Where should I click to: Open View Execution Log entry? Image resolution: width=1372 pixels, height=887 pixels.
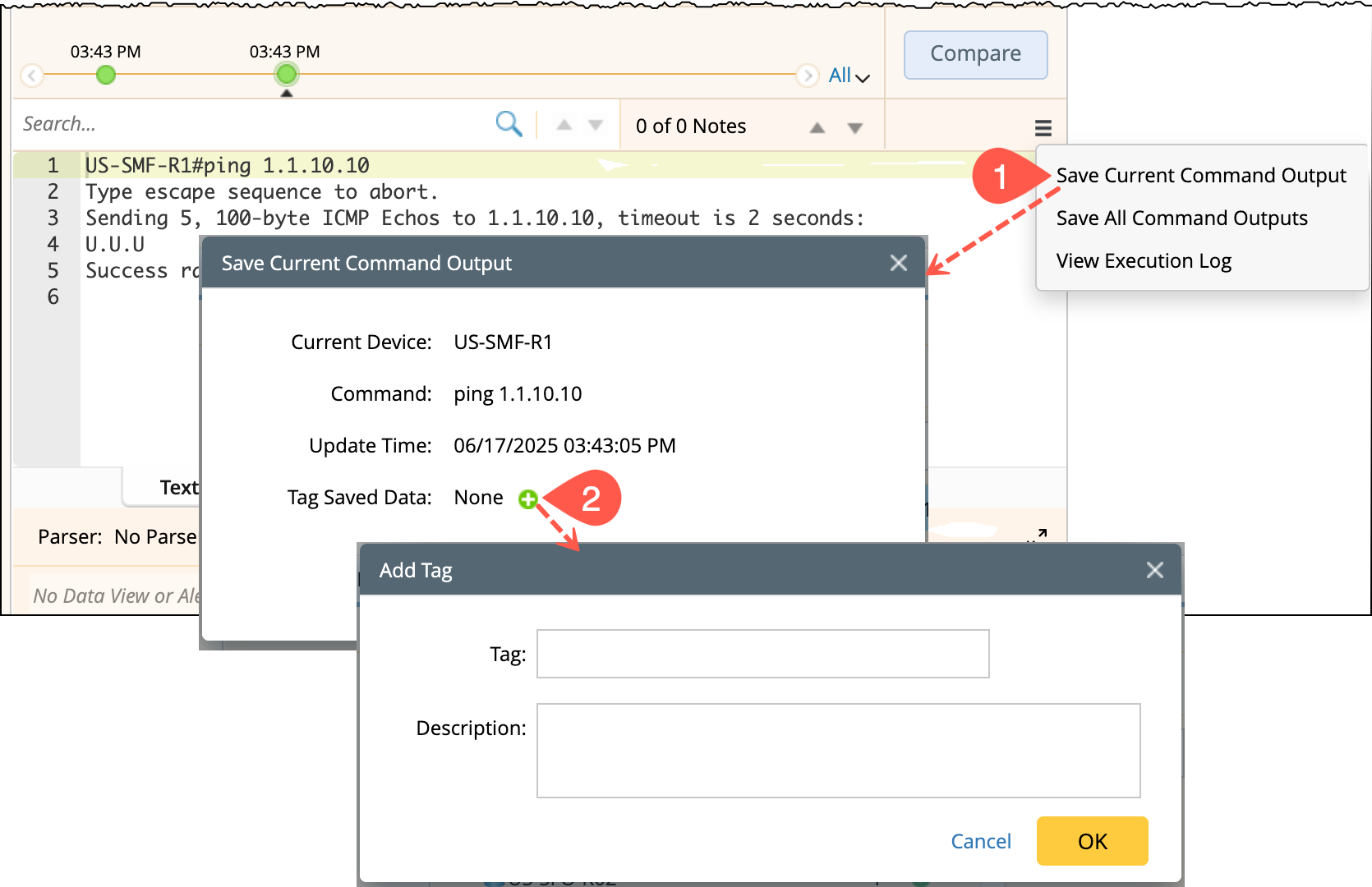pos(1144,261)
